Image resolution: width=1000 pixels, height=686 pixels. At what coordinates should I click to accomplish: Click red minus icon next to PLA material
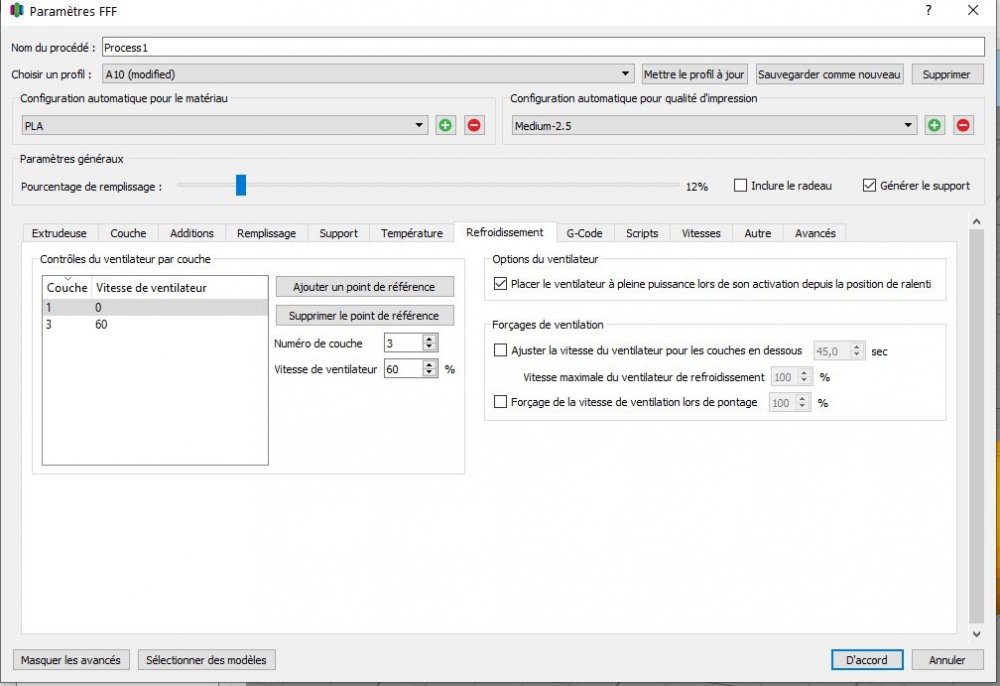pyautogui.click(x=474, y=125)
